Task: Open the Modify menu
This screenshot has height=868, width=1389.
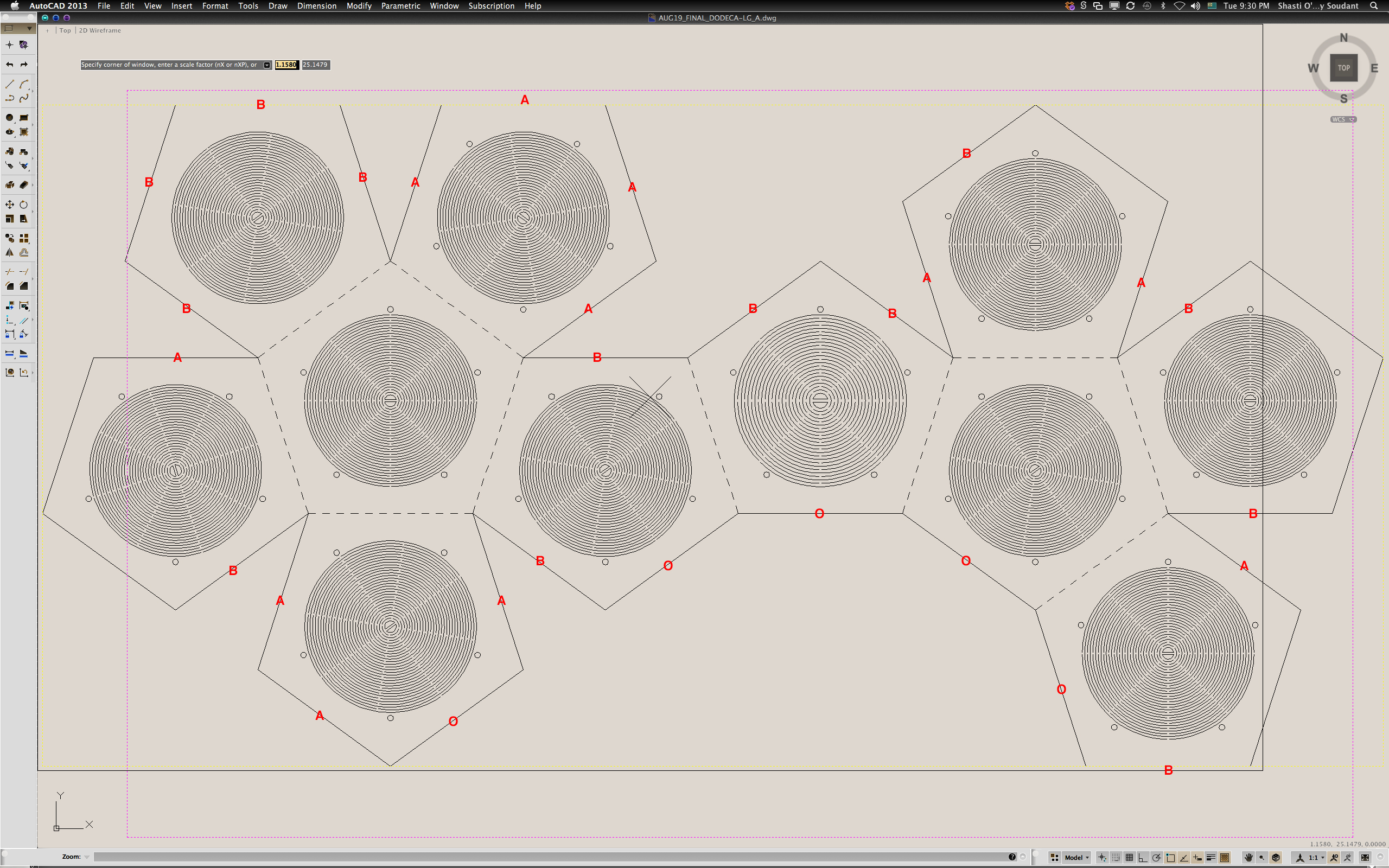Action: click(x=359, y=6)
